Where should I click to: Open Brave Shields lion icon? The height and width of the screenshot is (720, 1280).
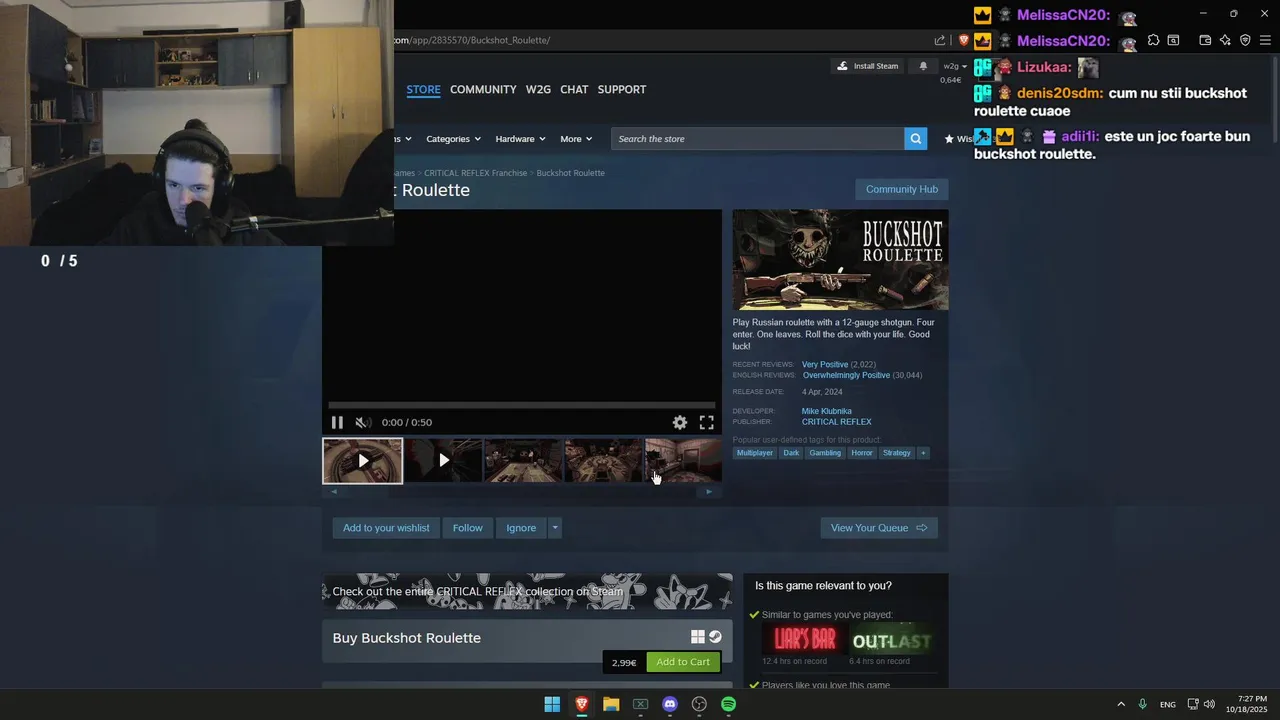point(964,40)
